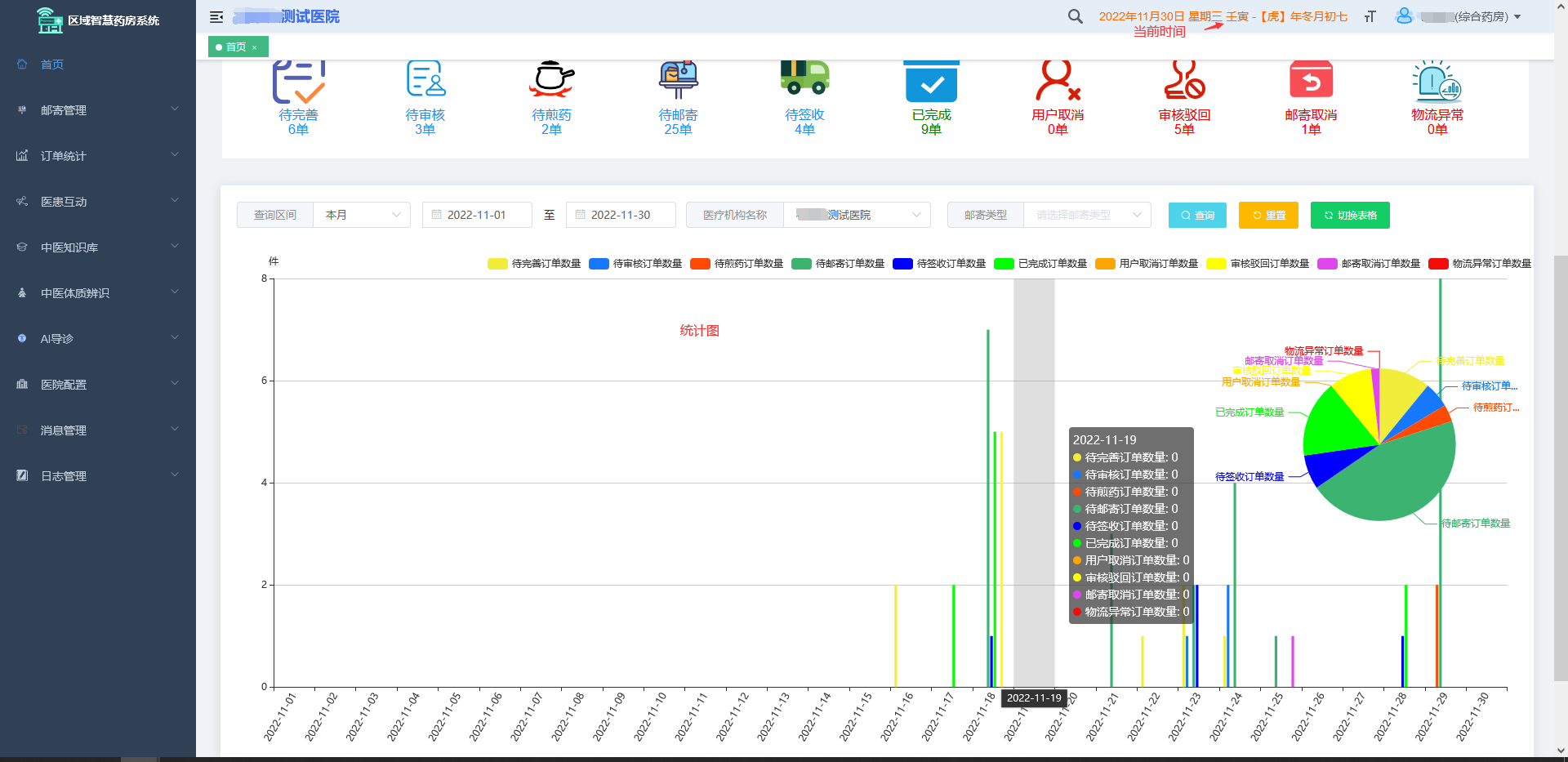Close the 首页 tab with x
The height and width of the screenshot is (762, 1568).
(x=255, y=47)
